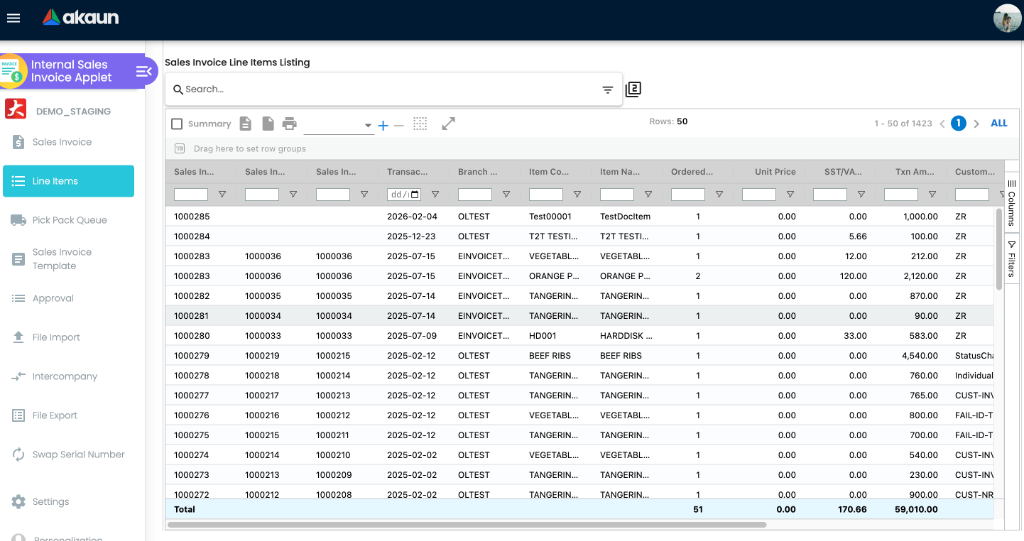
Task: Open filter menu for Branch column
Action: pyautogui.click(x=506, y=195)
